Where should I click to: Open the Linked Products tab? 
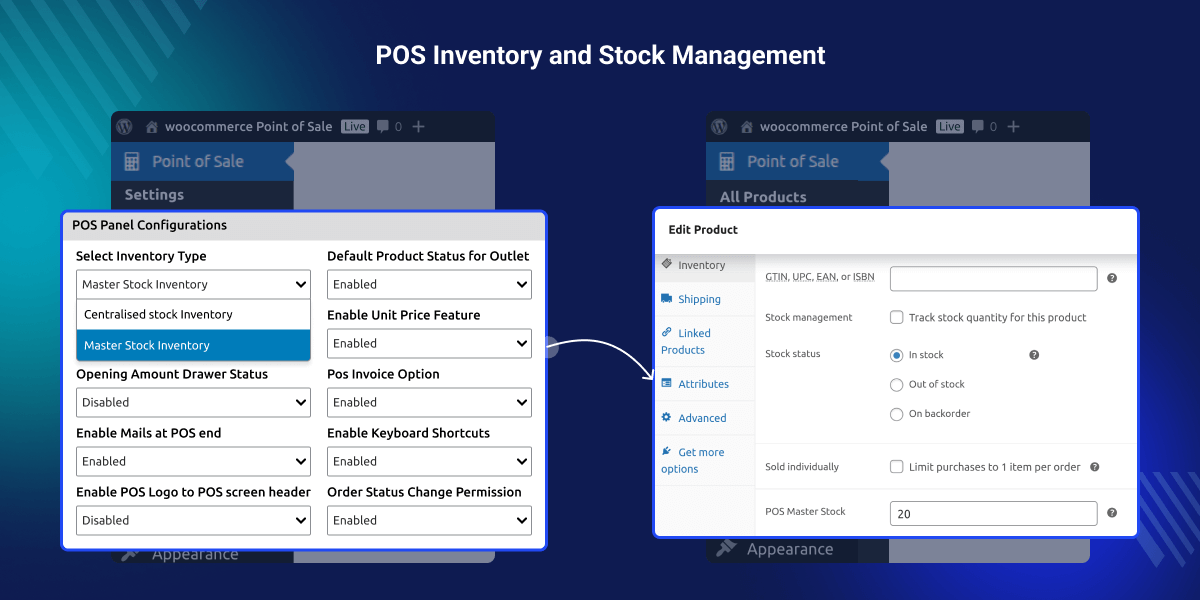tap(705, 341)
